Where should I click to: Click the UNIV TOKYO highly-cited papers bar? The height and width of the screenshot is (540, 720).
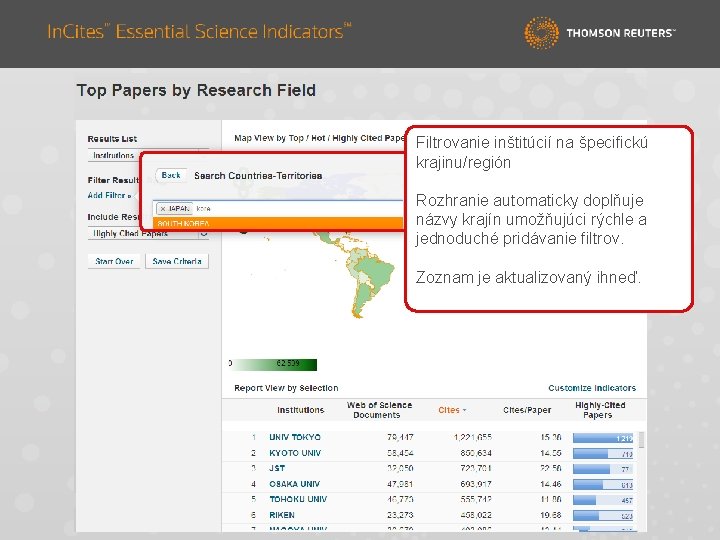[603, 438]
